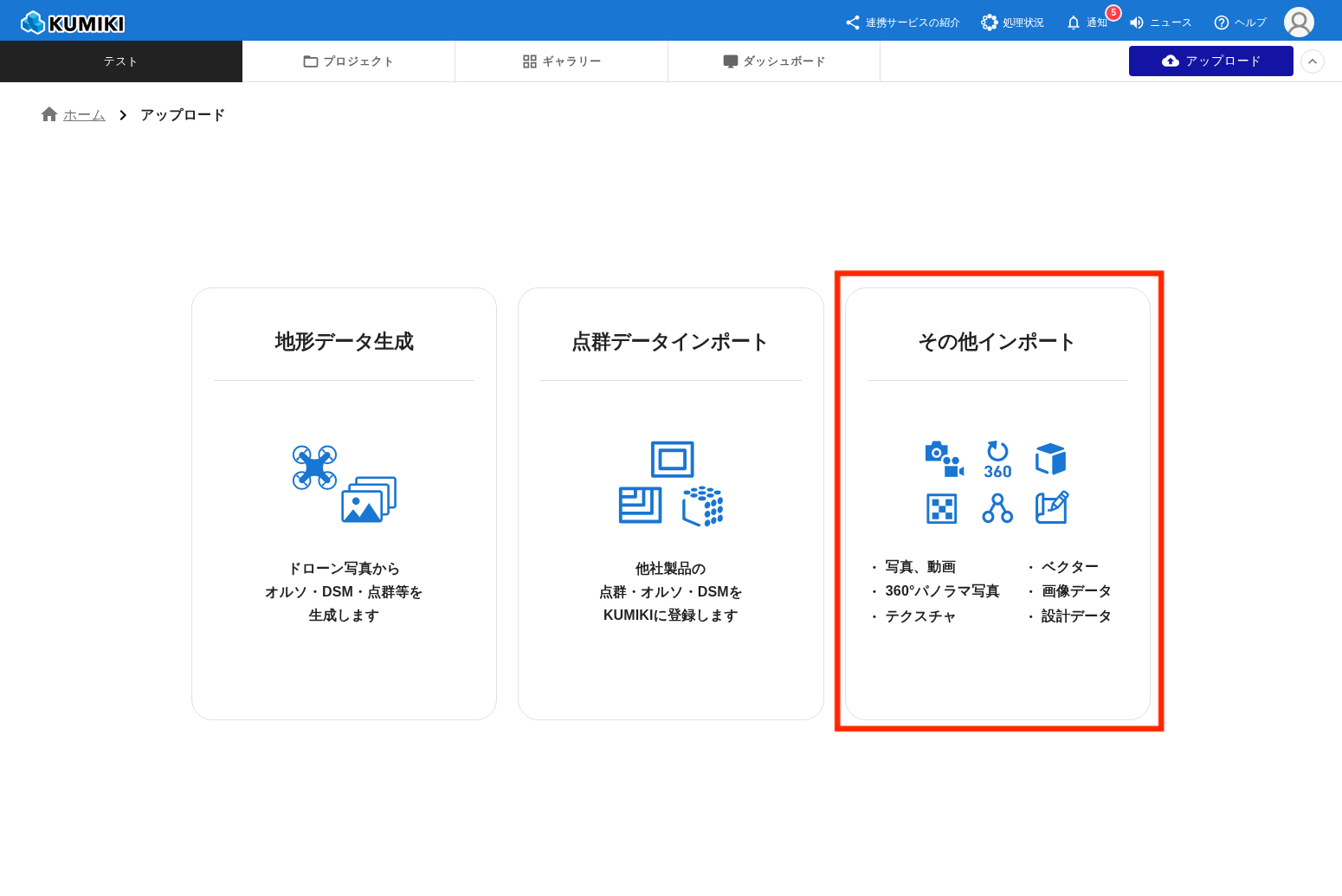Image resolution: width=1342 pixels, height=896 pixels.
Task: Click the checkered texture icon
Action: 942,508
